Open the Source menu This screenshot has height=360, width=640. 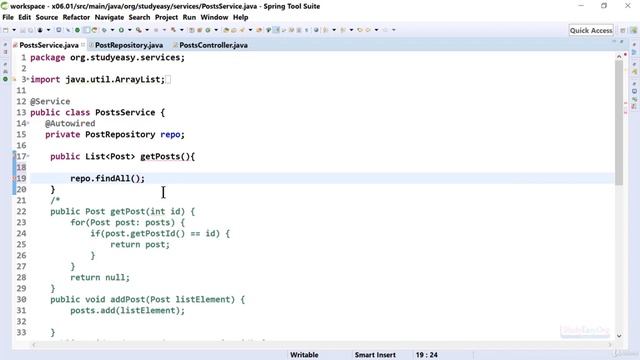click(47, 17)
